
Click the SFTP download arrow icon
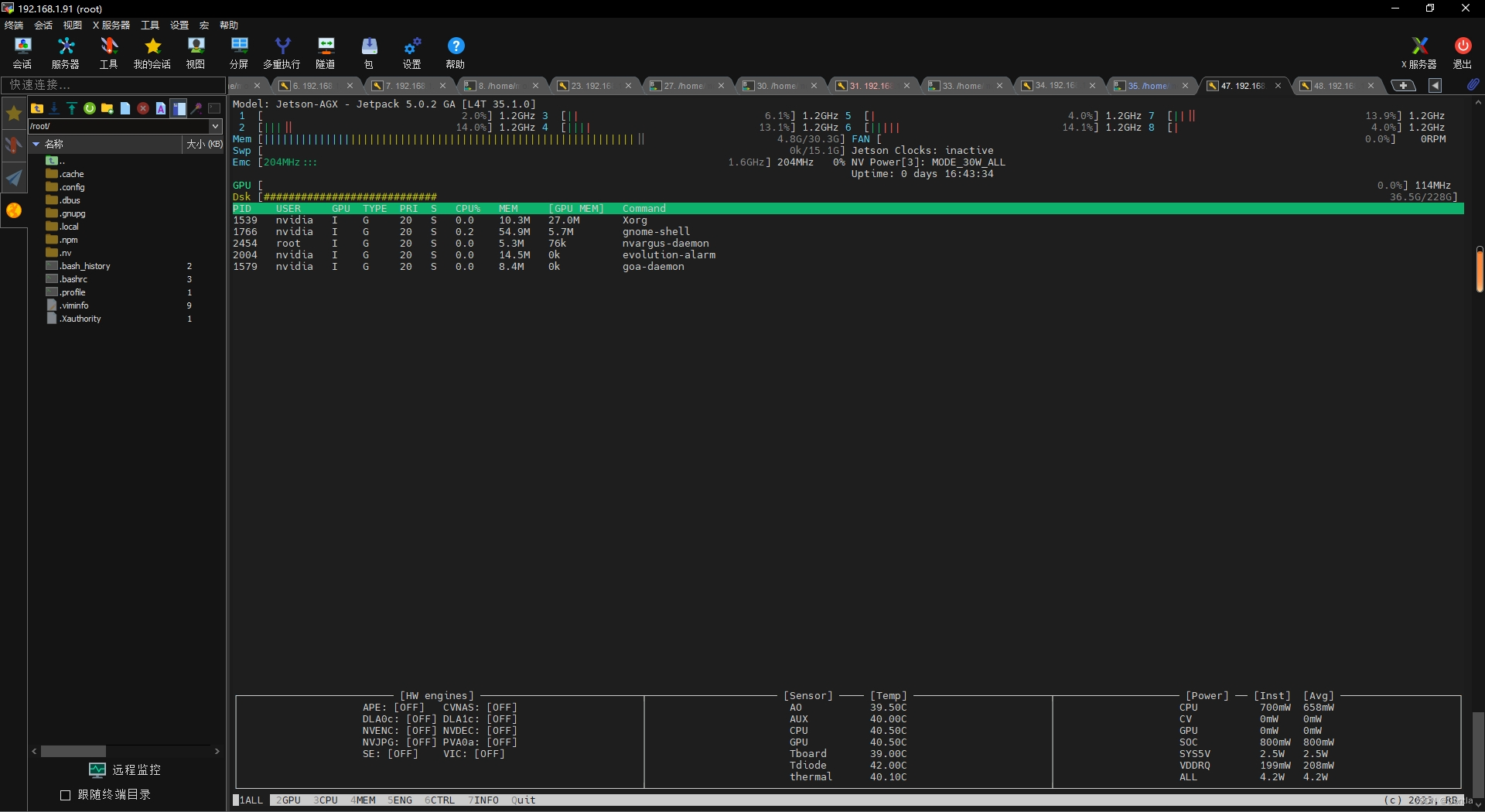(54, 108)
